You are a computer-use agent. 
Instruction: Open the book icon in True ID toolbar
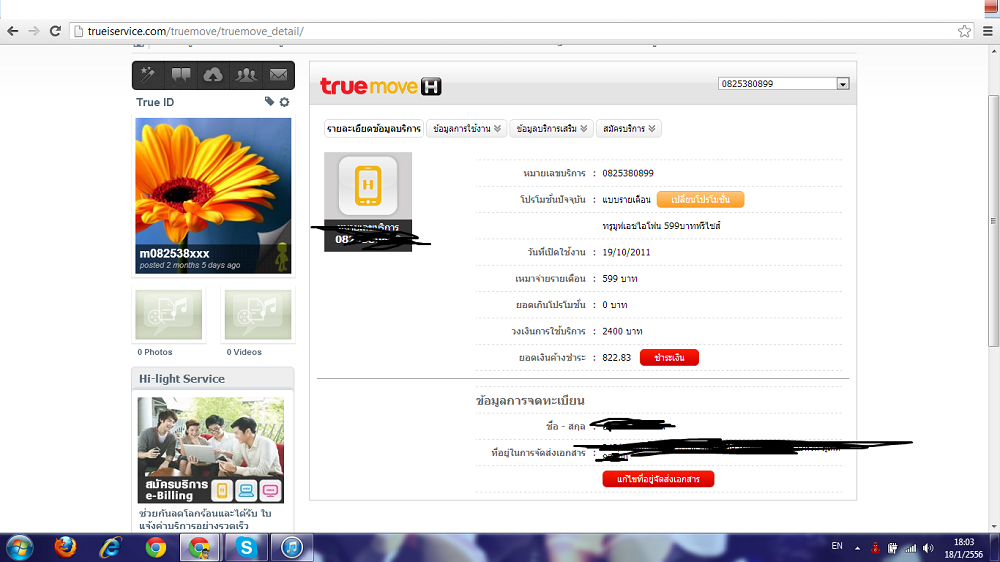pyautogui.click(x=181, y=75)
